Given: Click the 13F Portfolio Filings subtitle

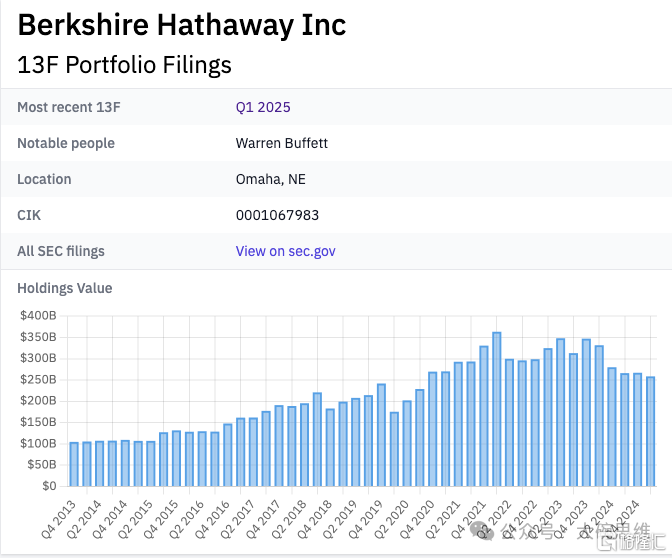Looking at the screenshot, I should 124,65.
